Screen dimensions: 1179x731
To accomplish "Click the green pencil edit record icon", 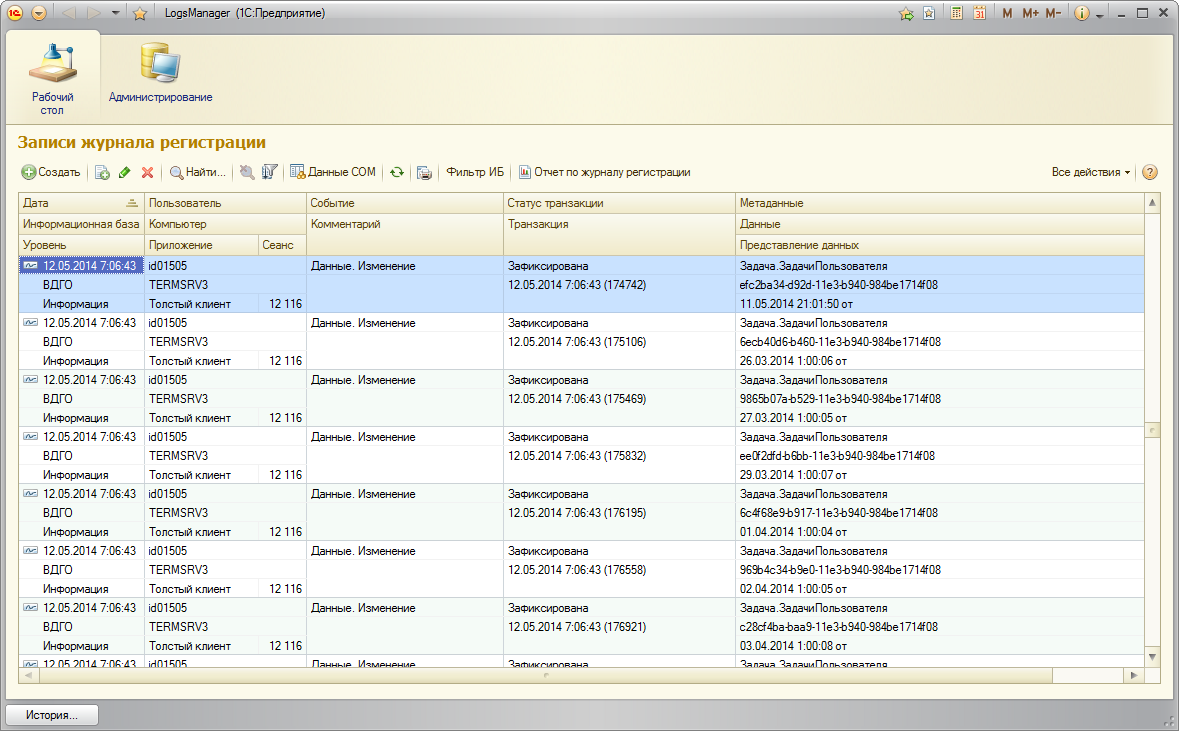I will point(124,172).
